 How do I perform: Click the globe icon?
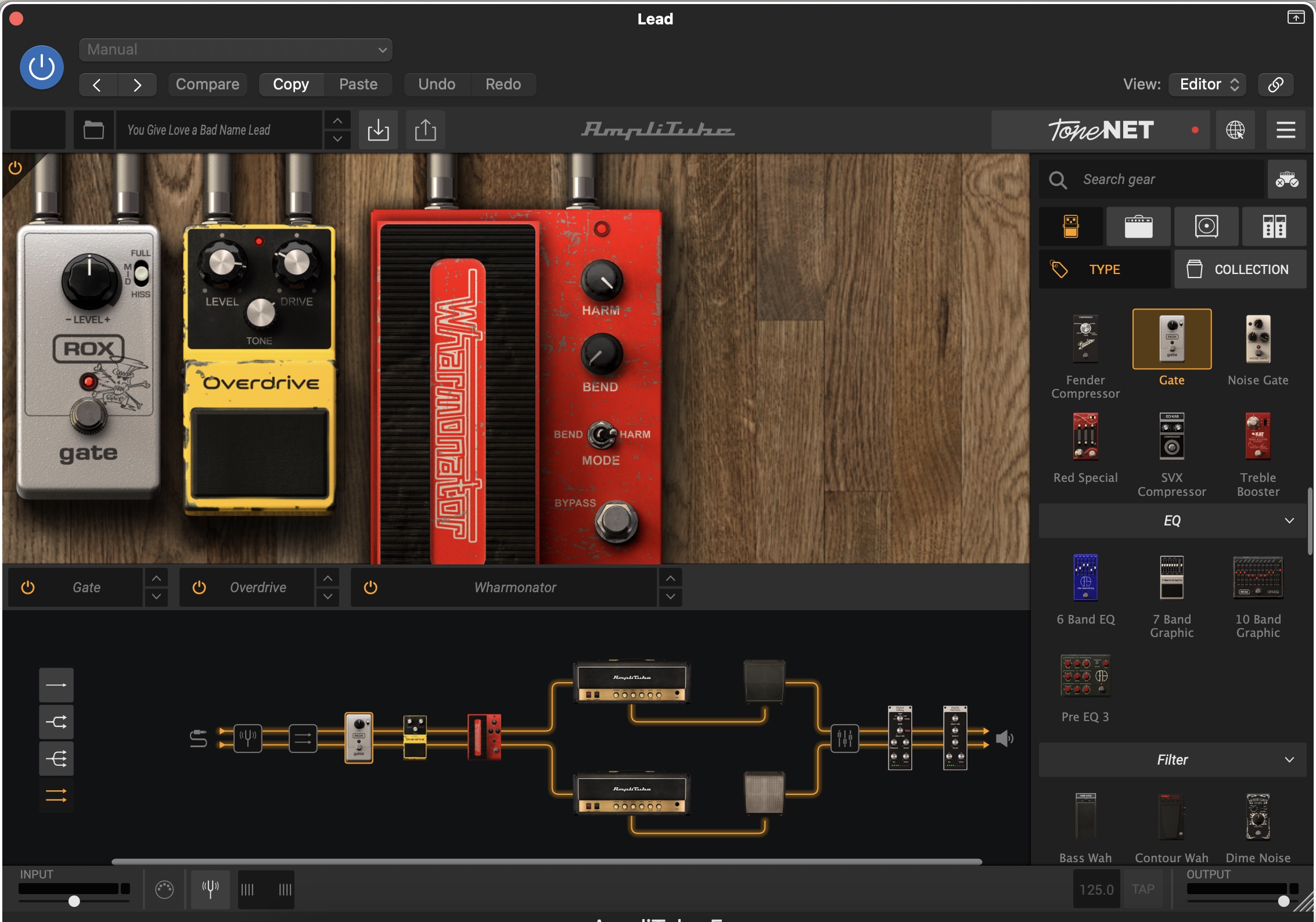click(1235, 130)
